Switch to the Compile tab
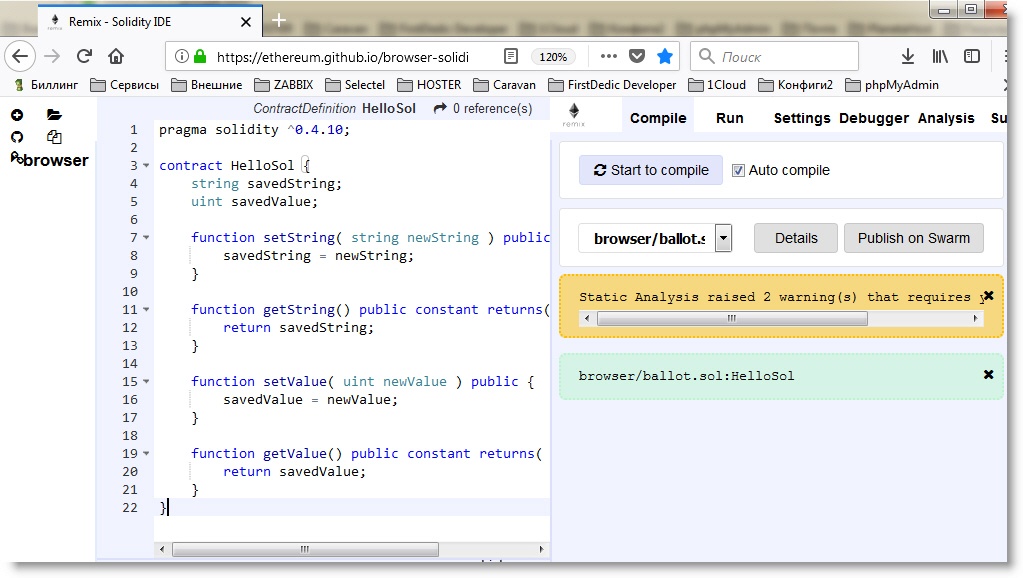Image resolution: width=1023 pixels, height=578 pixels. tap(658, 118)
